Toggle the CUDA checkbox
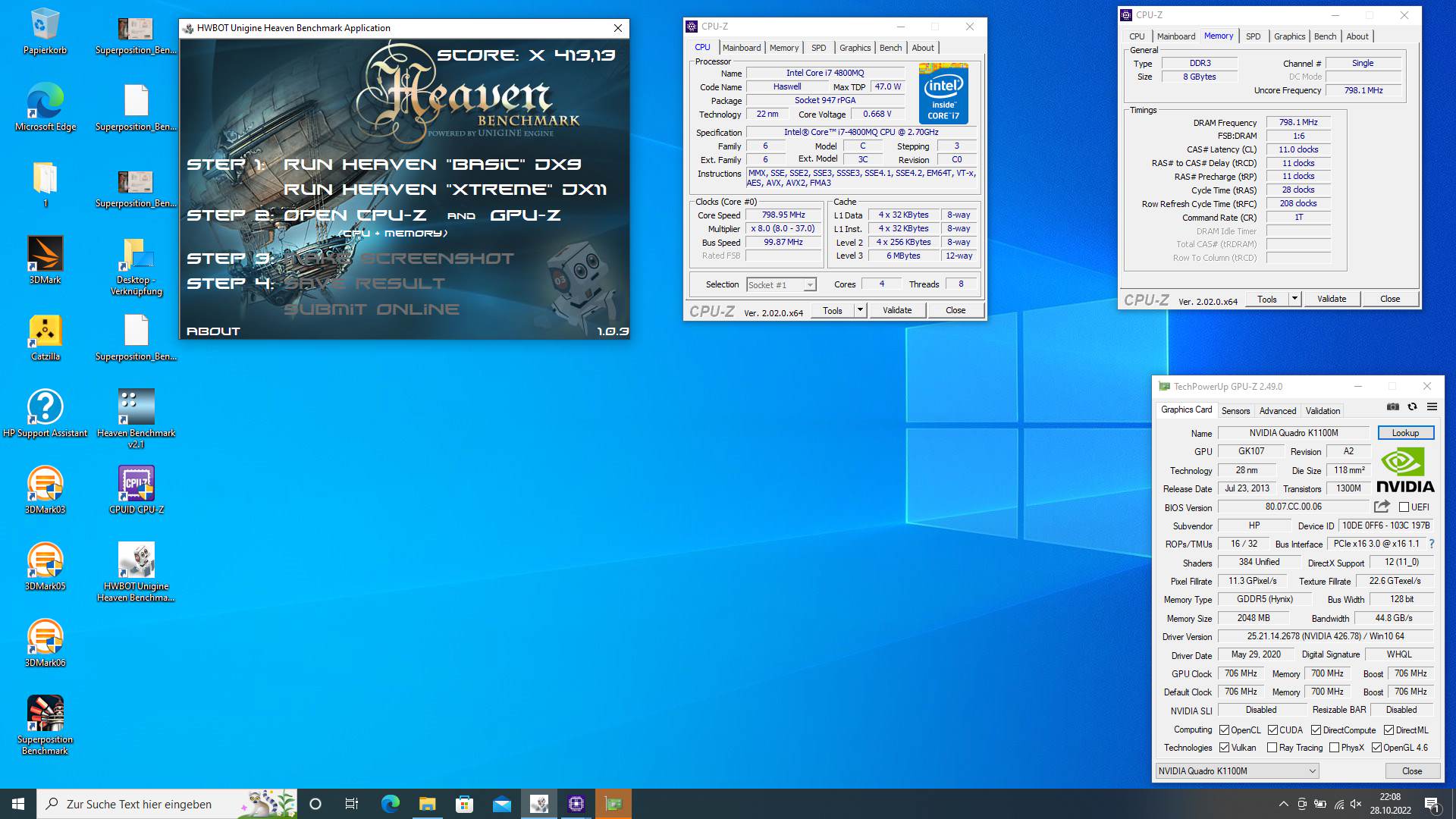 (1272, 730)
